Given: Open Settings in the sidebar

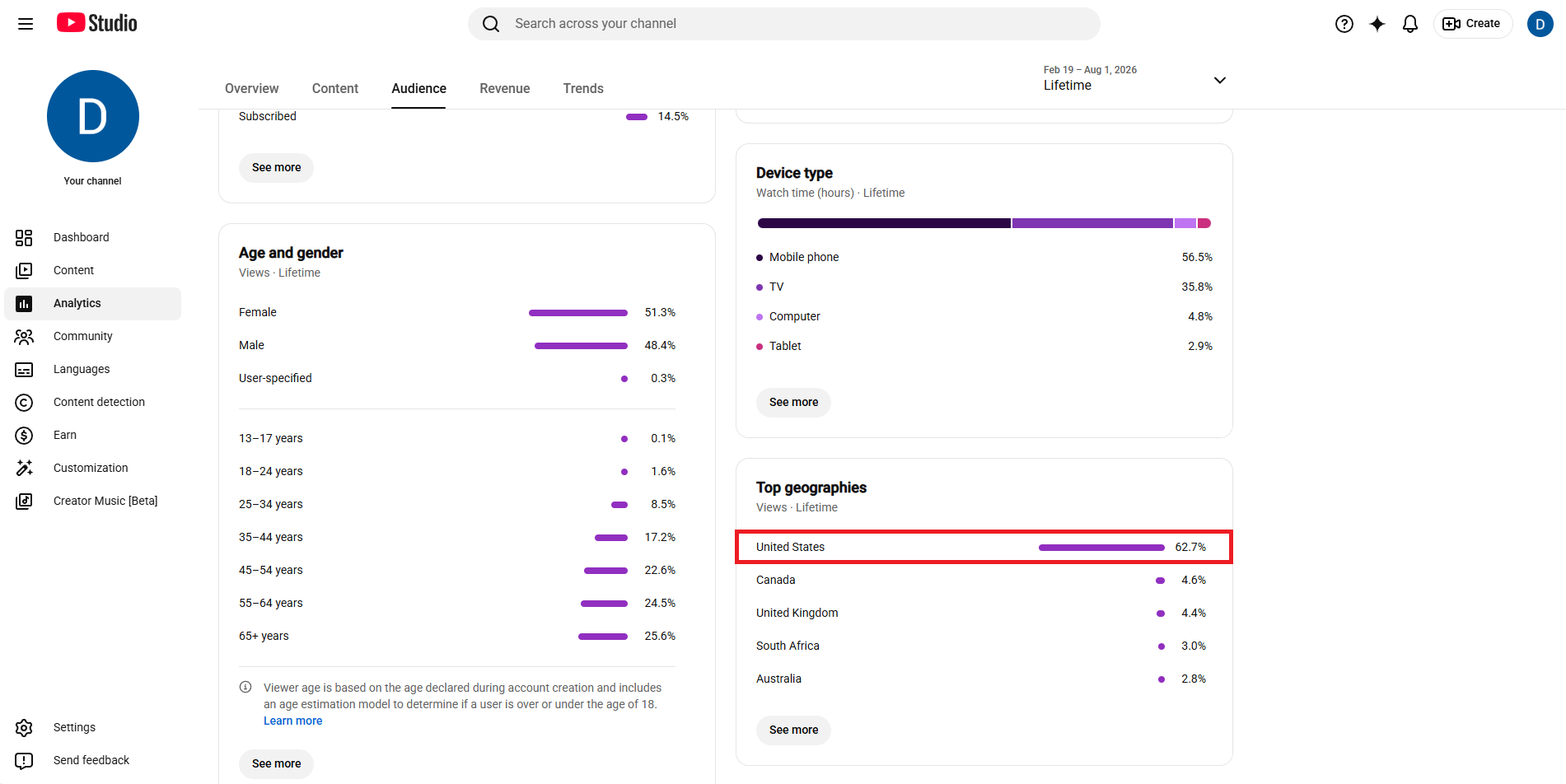Looking at the screenshot, I should pyautogui.click(x=92, y=727).
